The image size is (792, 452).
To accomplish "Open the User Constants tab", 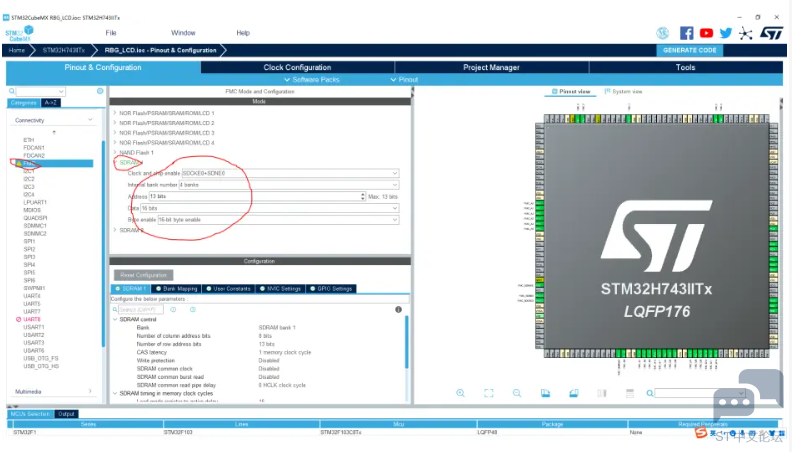I will [x=228, y=289].
